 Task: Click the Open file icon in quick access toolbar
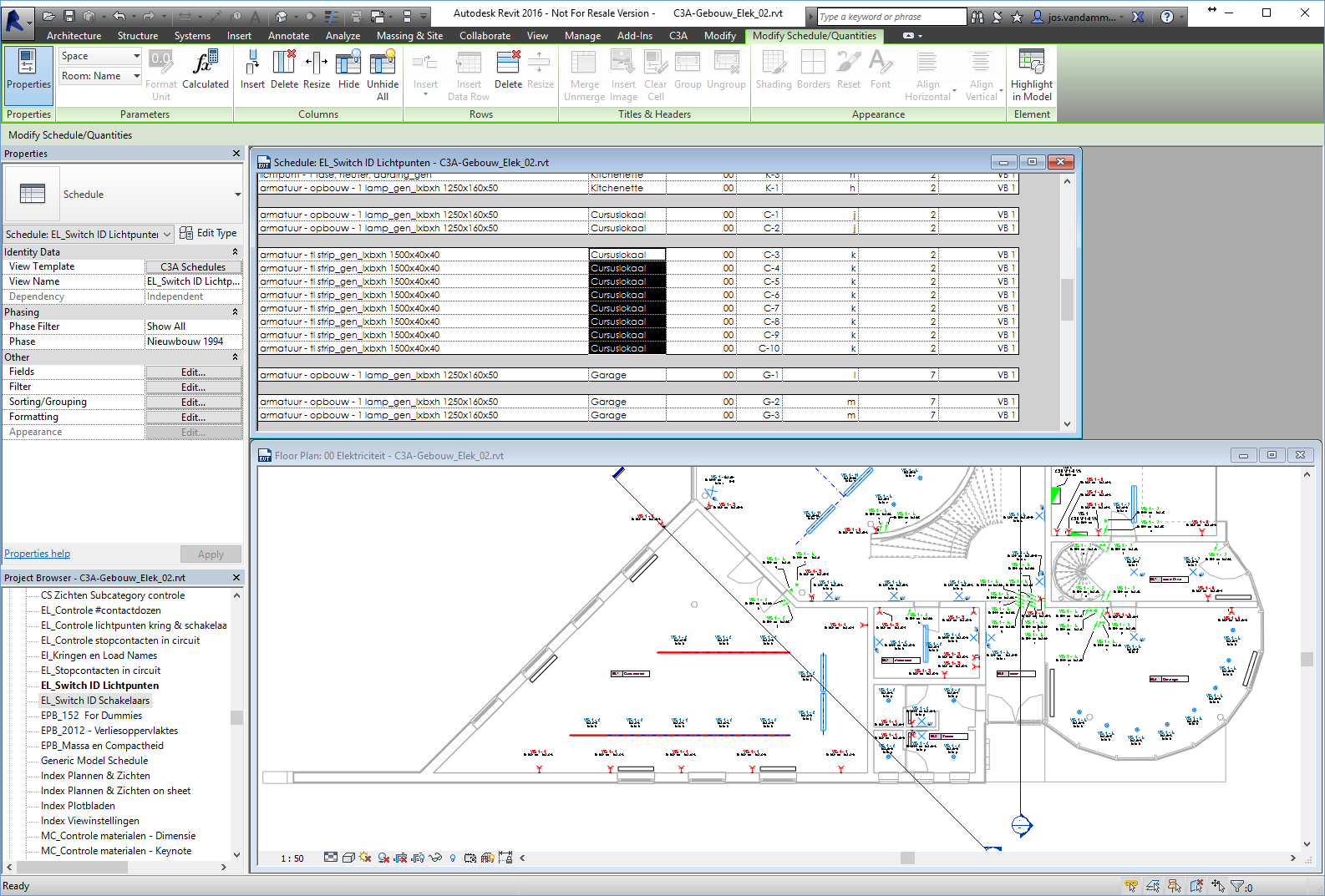coord(49,16)
